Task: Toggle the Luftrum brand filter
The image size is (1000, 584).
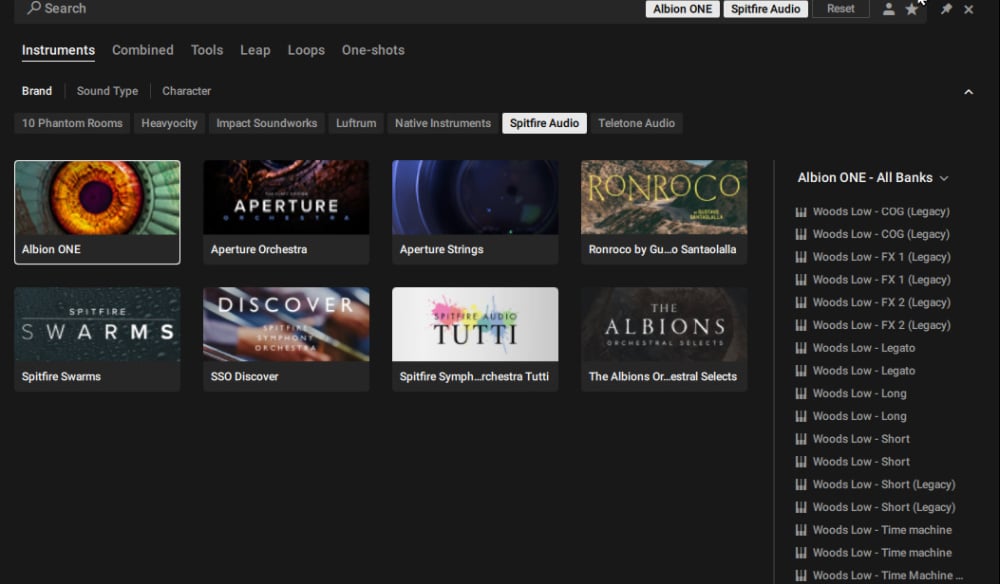Action: click(x=356, y=123)
